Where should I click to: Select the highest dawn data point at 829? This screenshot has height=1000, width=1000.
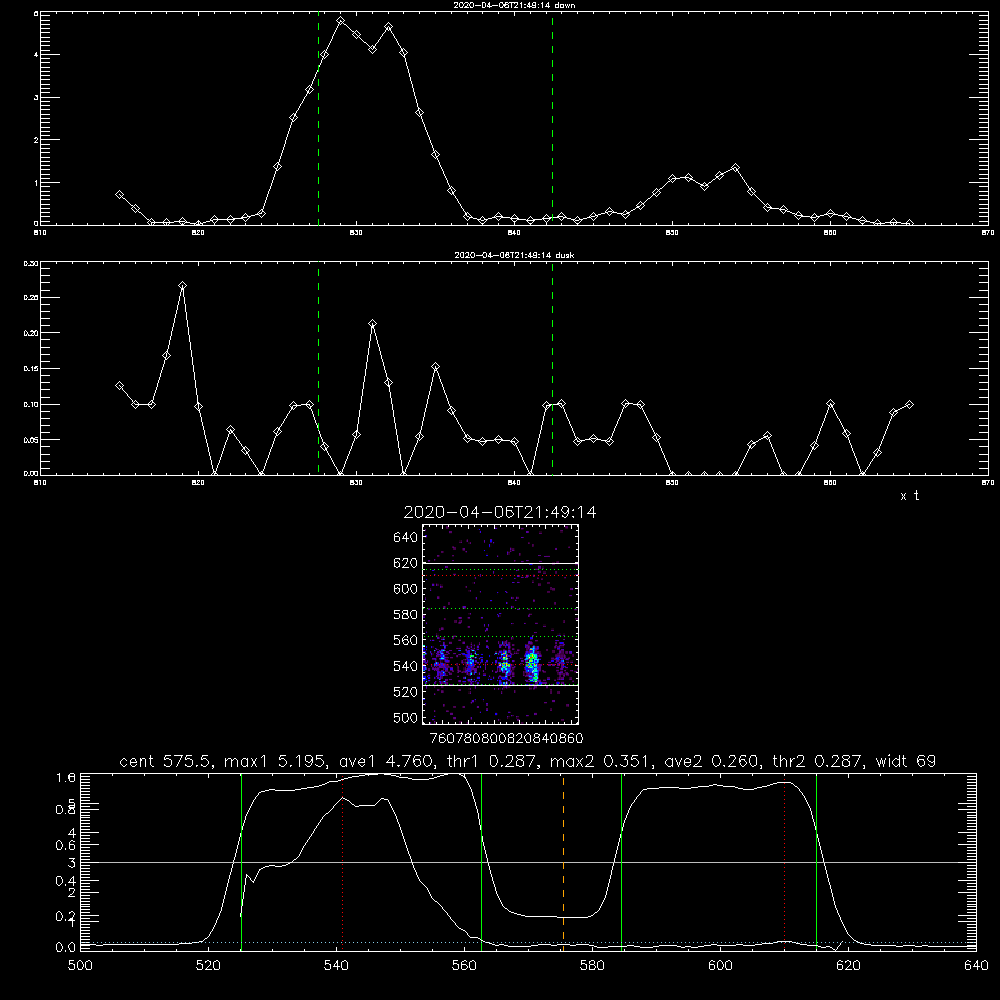(x=341, y=20)
